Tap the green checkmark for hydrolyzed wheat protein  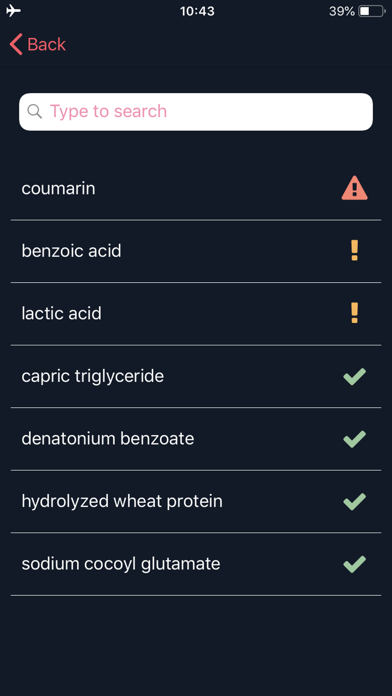tap(354, 502)
